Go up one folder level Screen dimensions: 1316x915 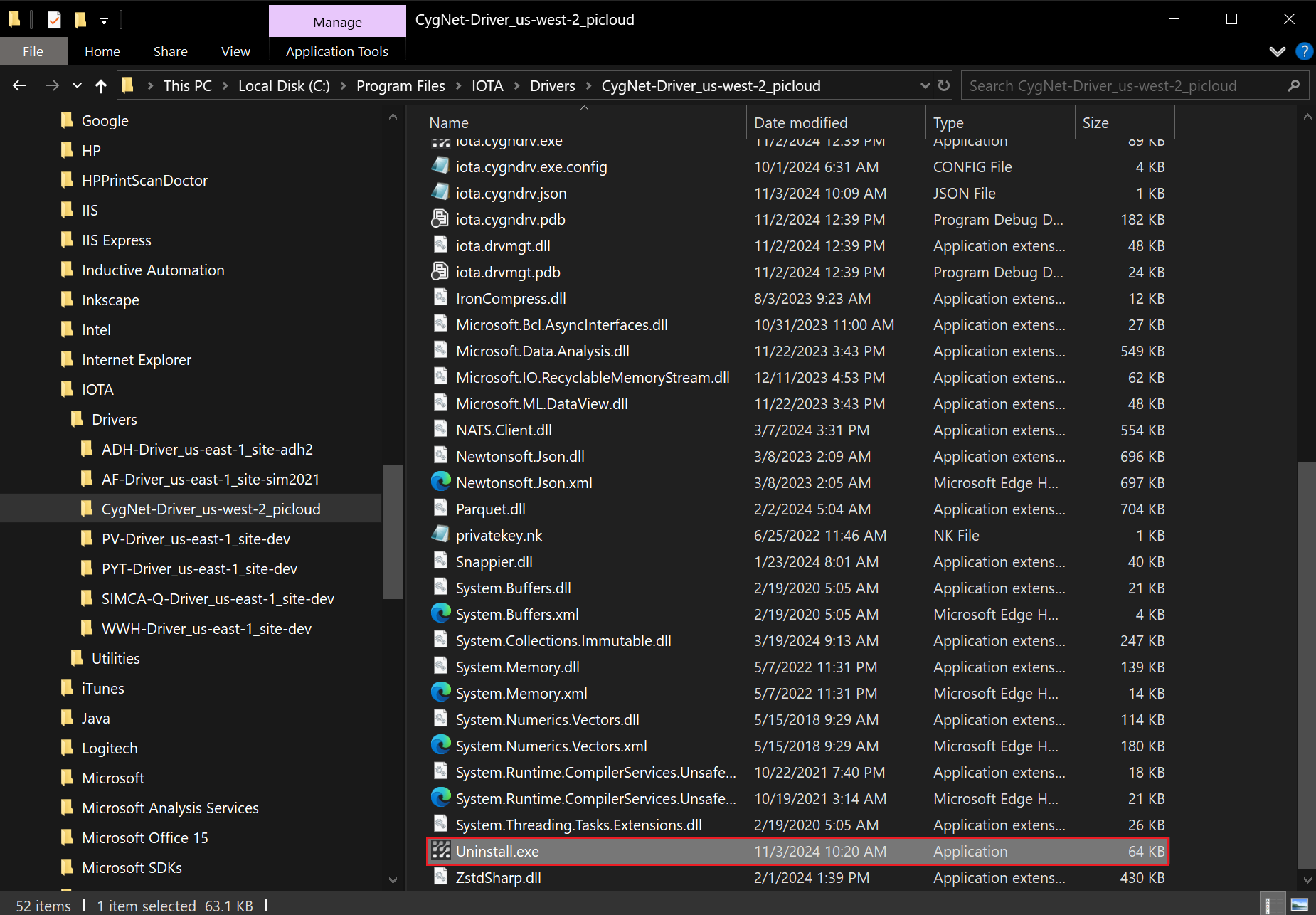point(100,86)
